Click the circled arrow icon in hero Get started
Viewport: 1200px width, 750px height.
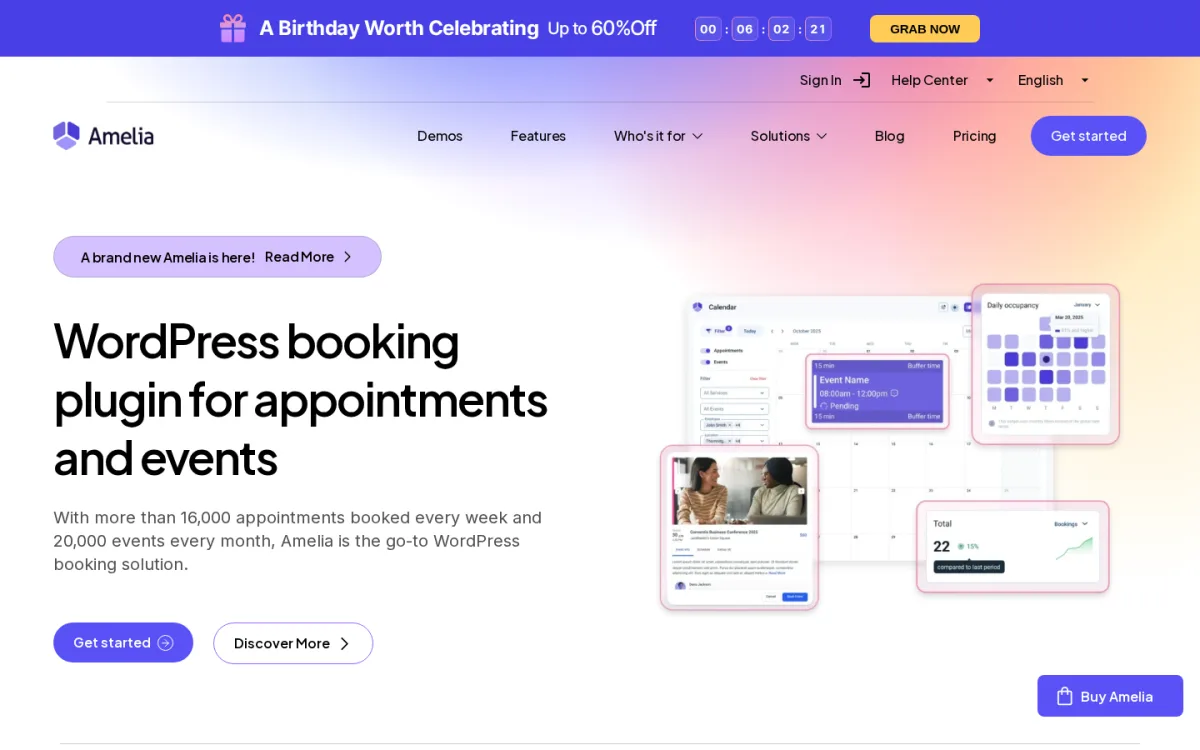tap(166, 643)
